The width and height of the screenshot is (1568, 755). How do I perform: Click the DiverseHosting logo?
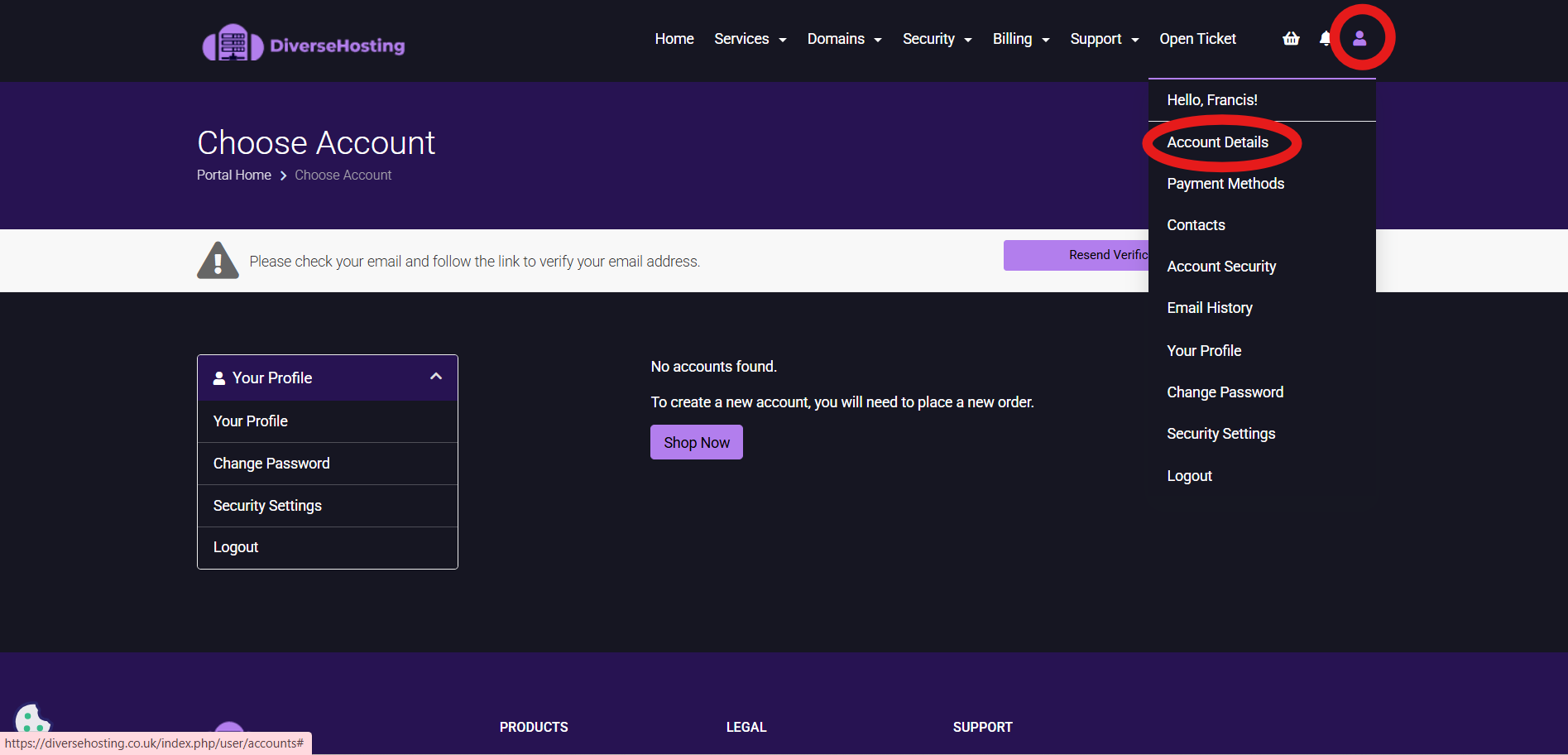(304, 43)
